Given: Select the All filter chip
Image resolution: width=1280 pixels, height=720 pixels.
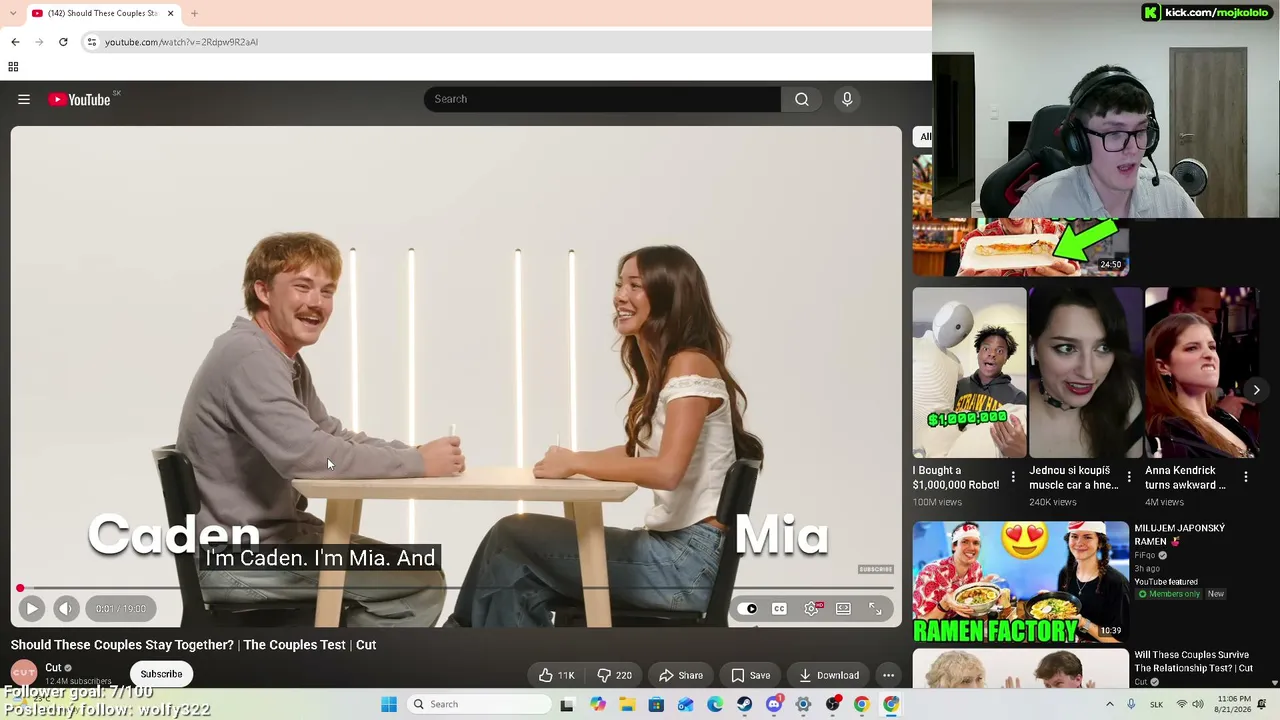Looking at the screenshot, I should pos(924,137).
